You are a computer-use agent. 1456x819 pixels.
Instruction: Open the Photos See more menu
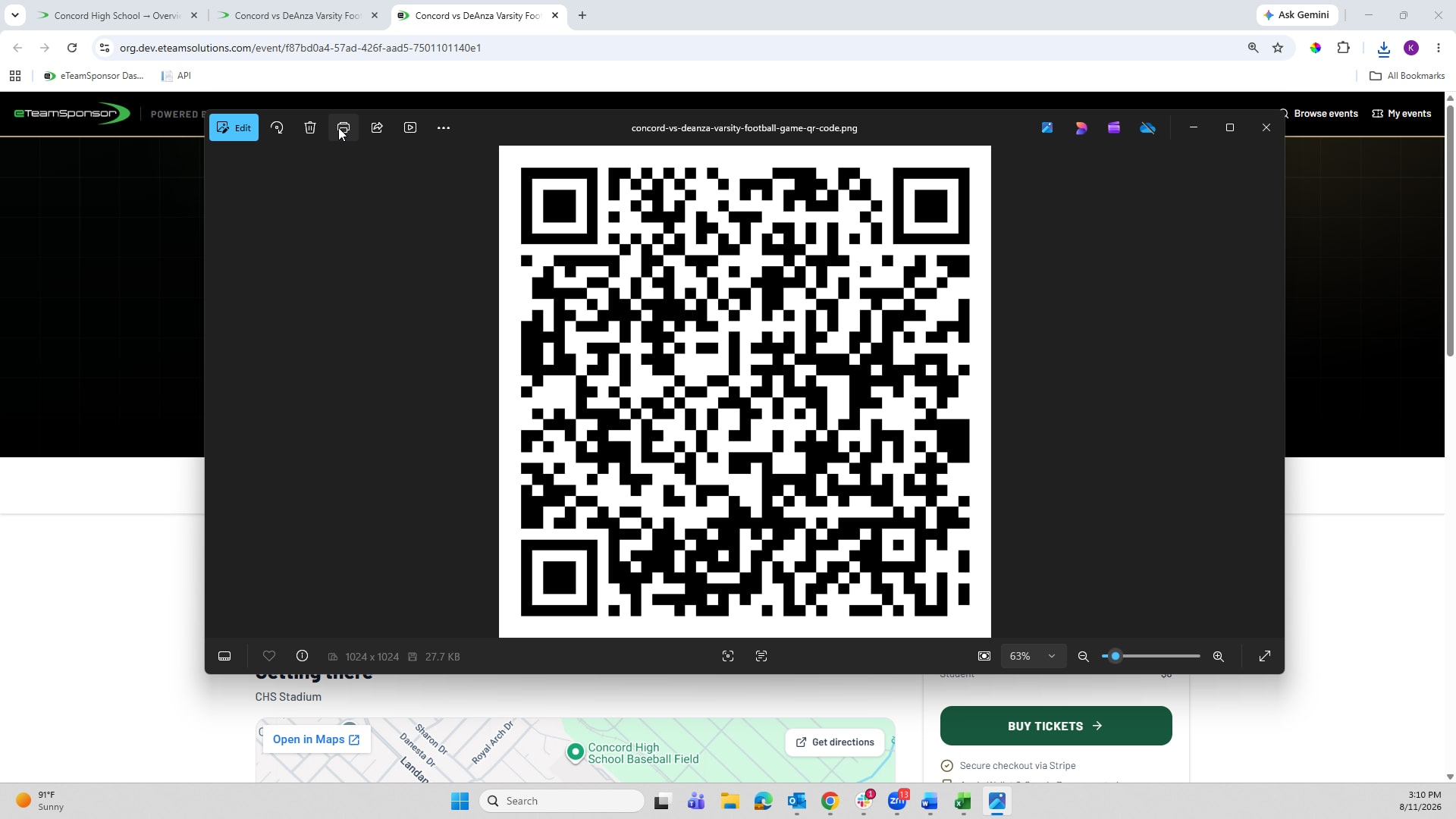pyautogui.click(x=444, y=127)
